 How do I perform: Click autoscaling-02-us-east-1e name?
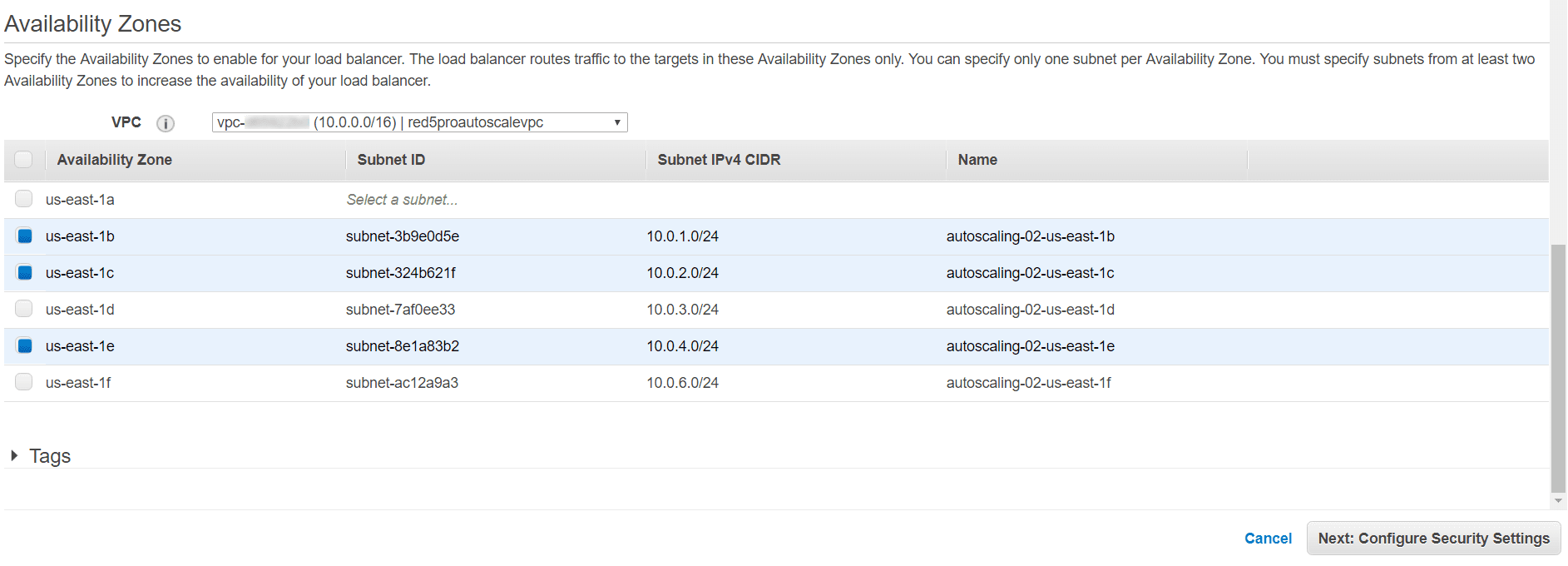tap(1031, 346)
